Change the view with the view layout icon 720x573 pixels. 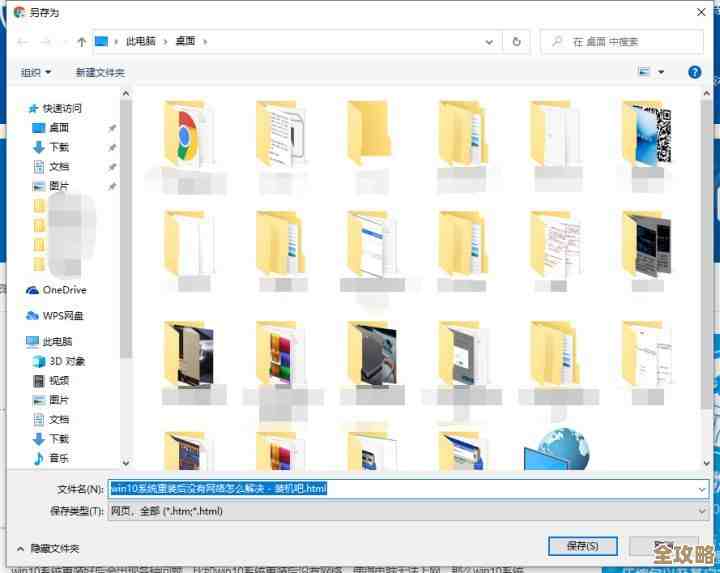pos(644,72)
